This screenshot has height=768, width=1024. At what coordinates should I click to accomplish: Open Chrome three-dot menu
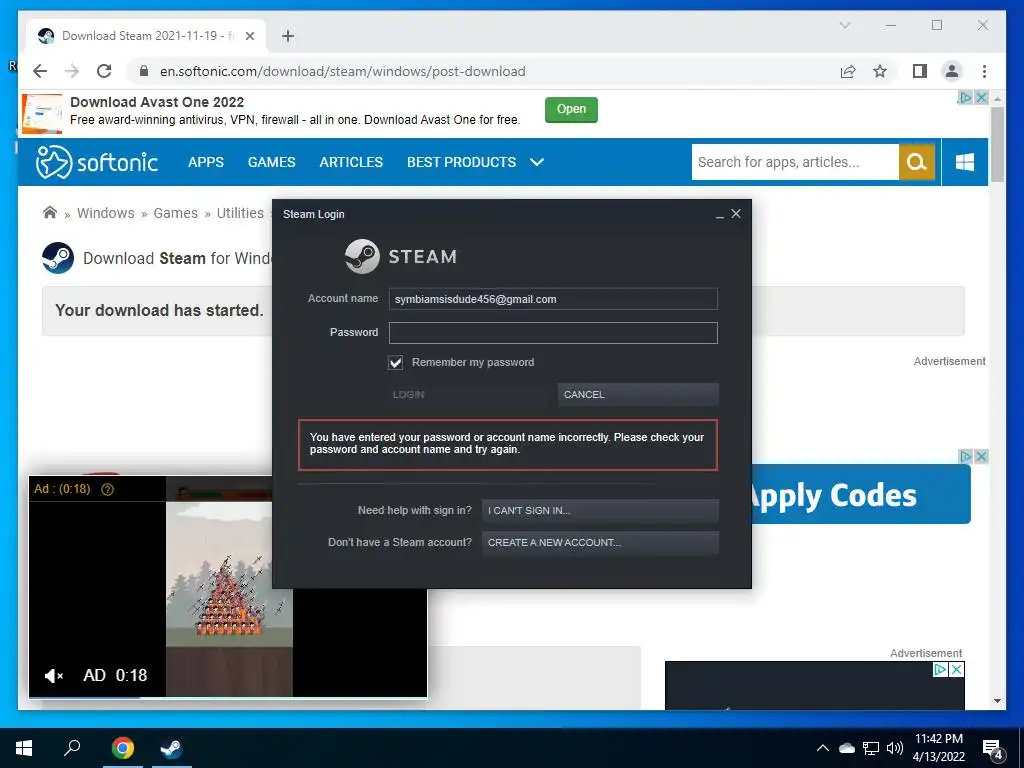click(984, 71)
